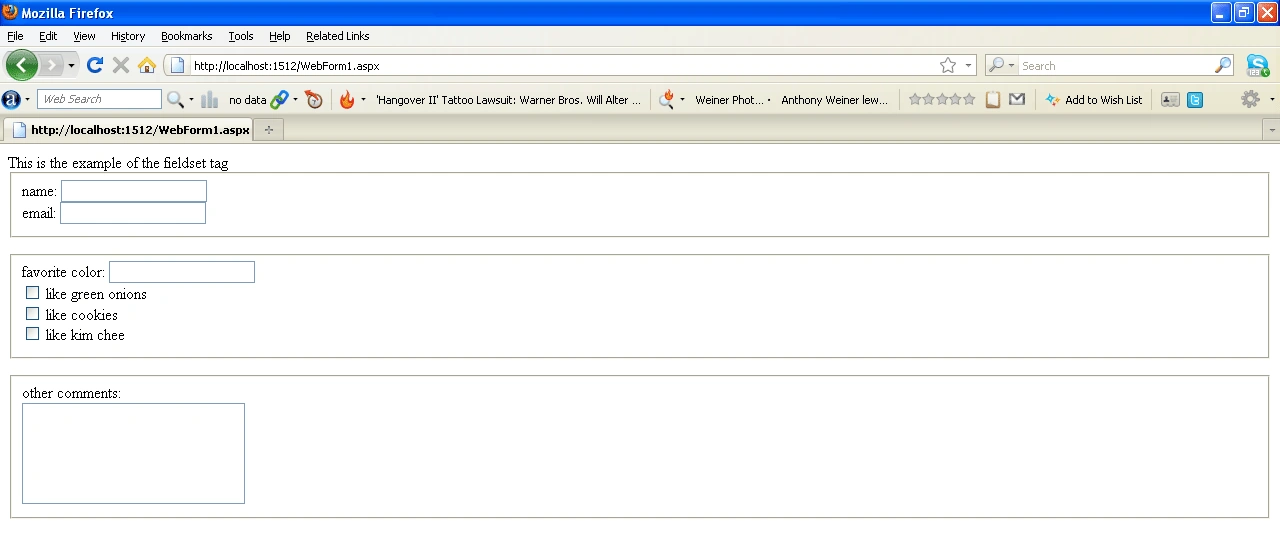1280x551 pixels.
Task: Open the View menu
Action: [84, 36]
